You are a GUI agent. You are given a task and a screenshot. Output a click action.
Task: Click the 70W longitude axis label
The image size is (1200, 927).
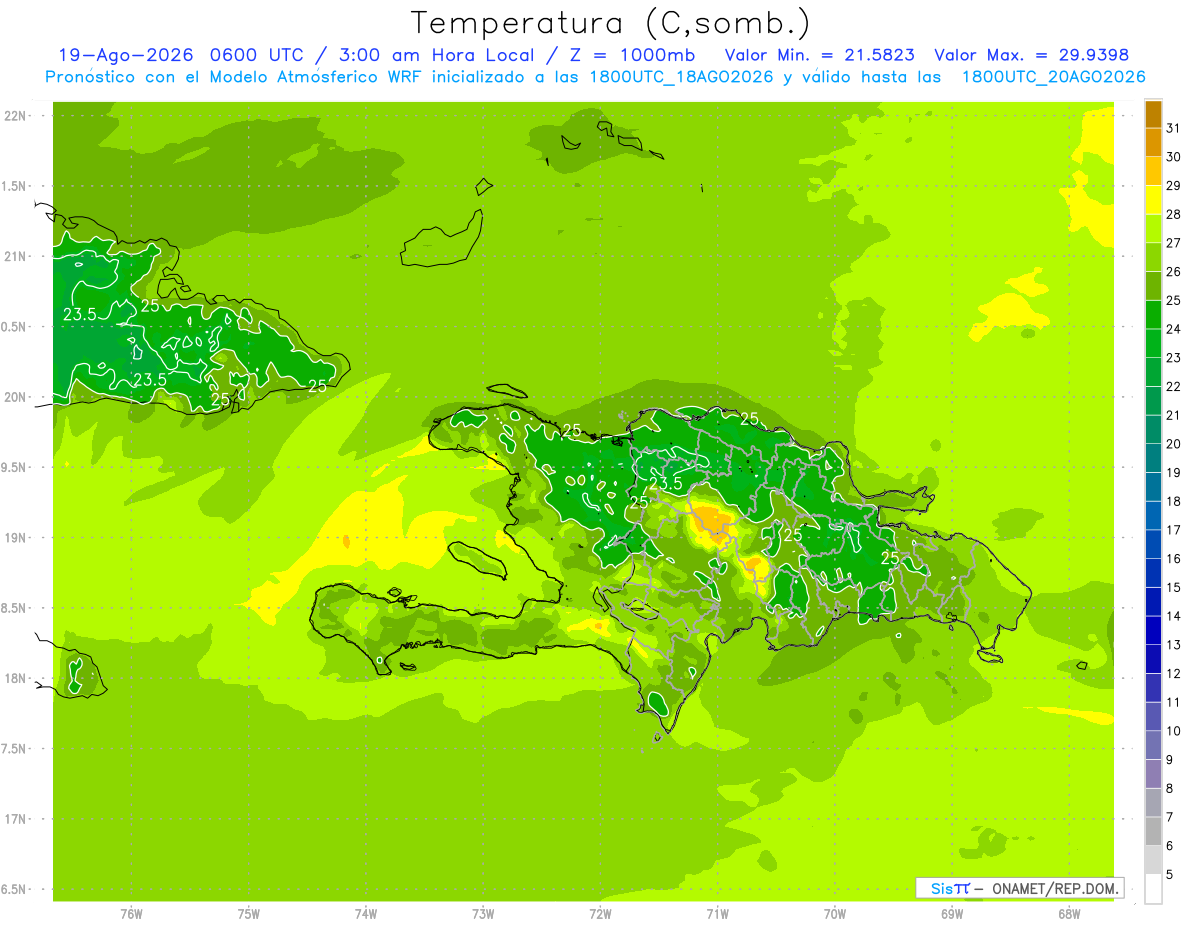click(835, 914)
